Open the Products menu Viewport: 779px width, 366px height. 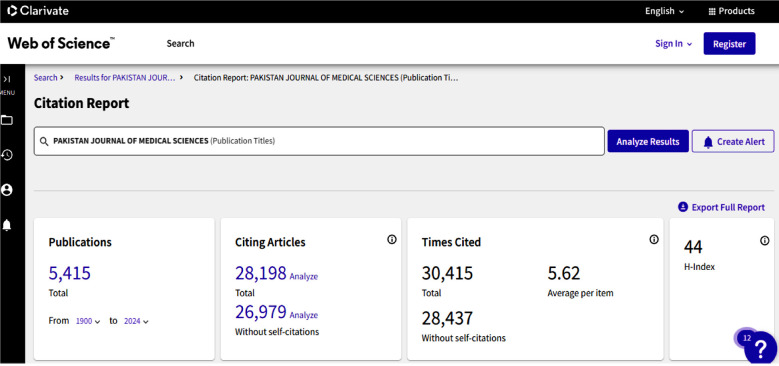tap(731, 11)
